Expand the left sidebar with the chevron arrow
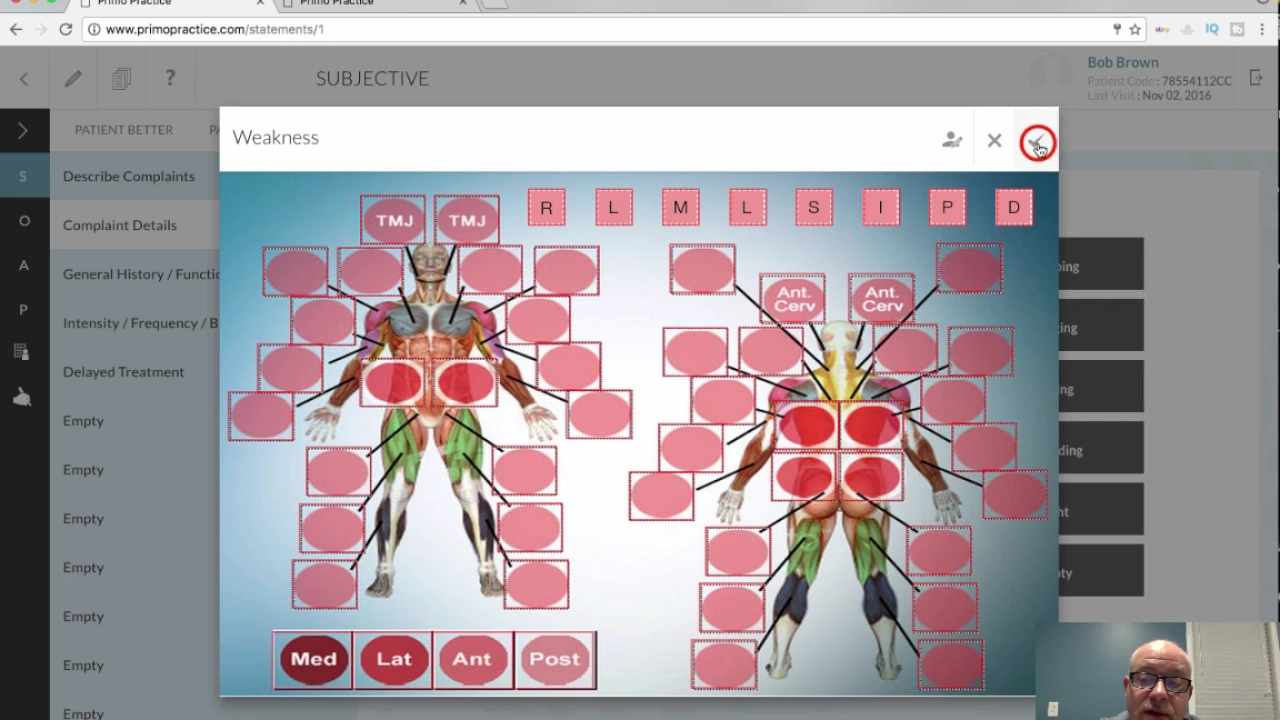1280x720 pixels. click(23, 131)
